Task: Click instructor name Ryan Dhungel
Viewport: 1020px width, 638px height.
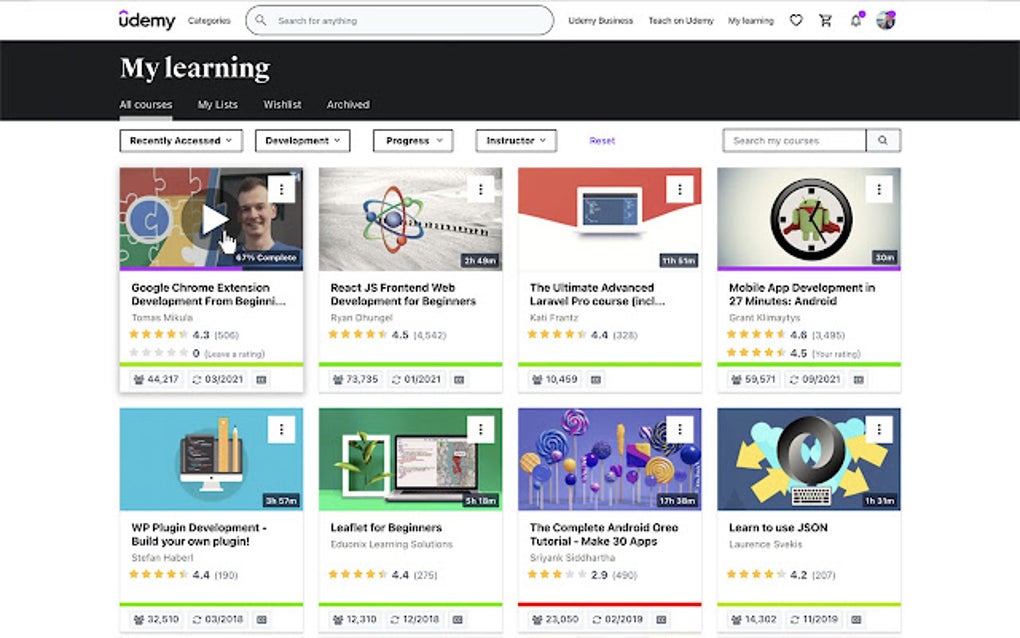Action: point(361,317)
